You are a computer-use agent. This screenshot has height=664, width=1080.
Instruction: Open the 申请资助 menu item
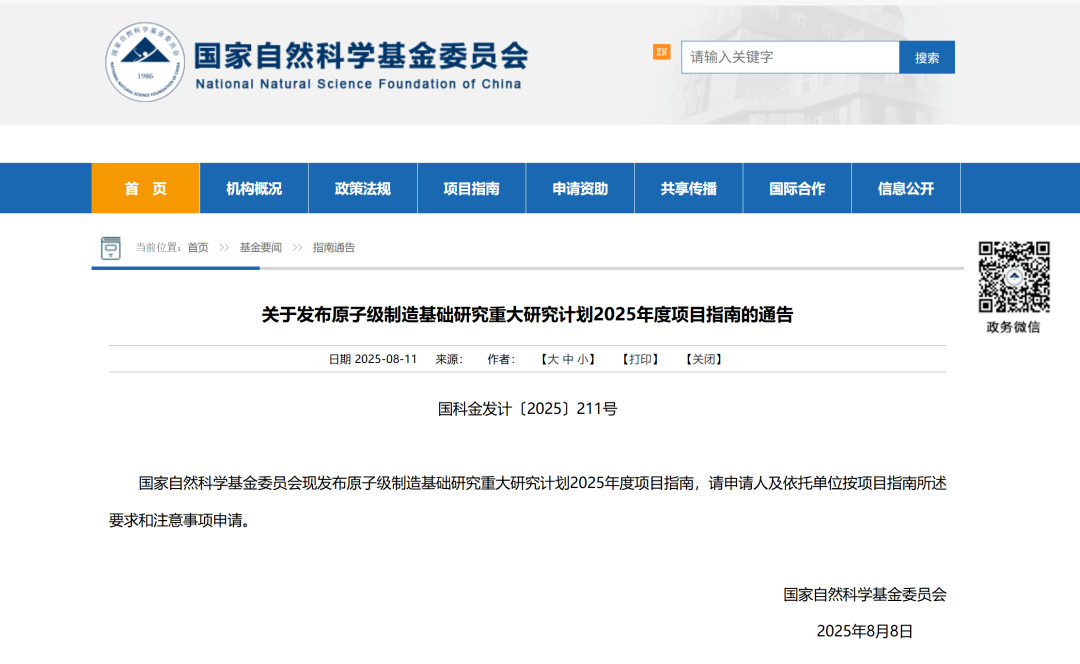tap(580, 188)
